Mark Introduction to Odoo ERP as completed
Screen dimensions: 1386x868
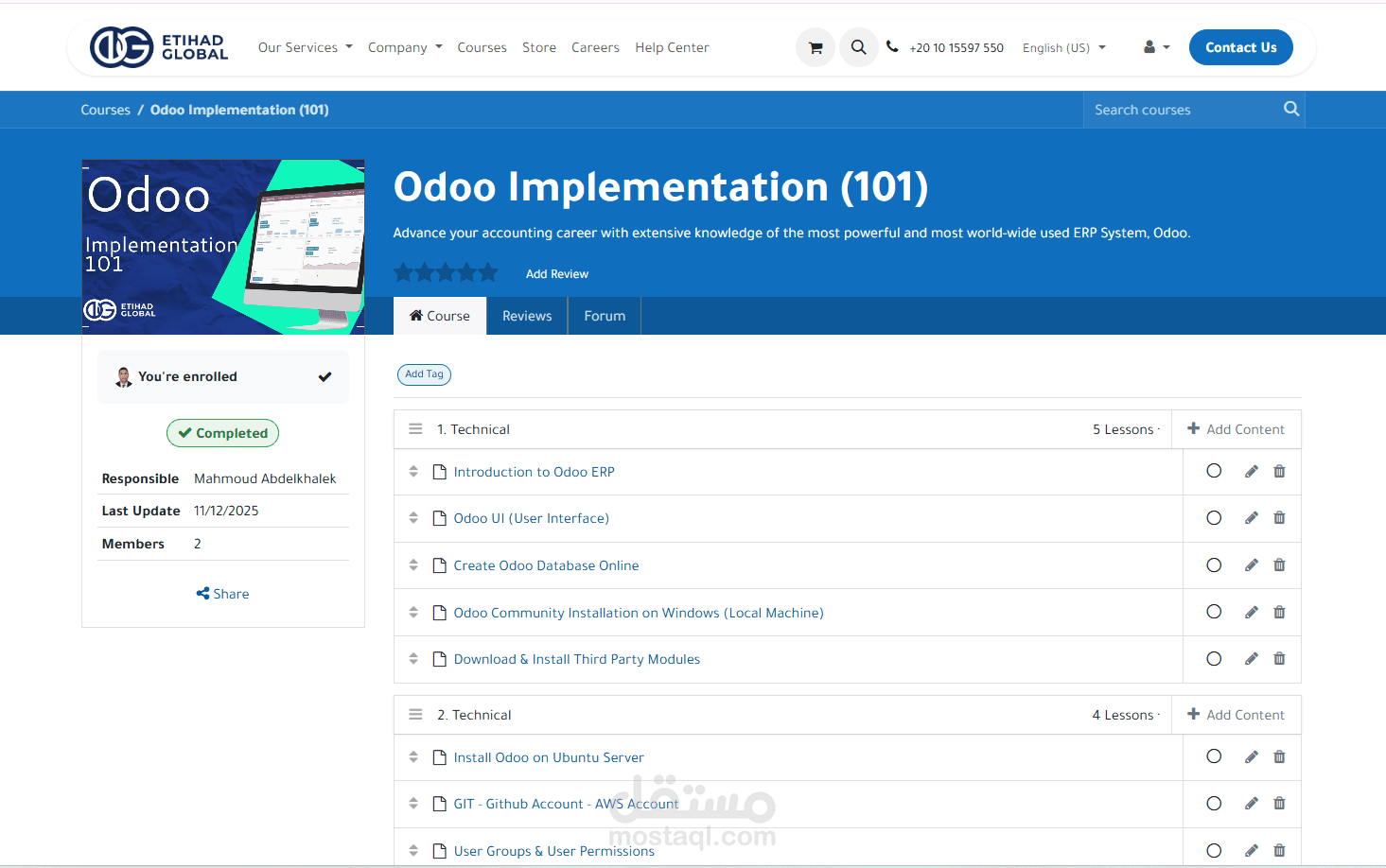1214,471
